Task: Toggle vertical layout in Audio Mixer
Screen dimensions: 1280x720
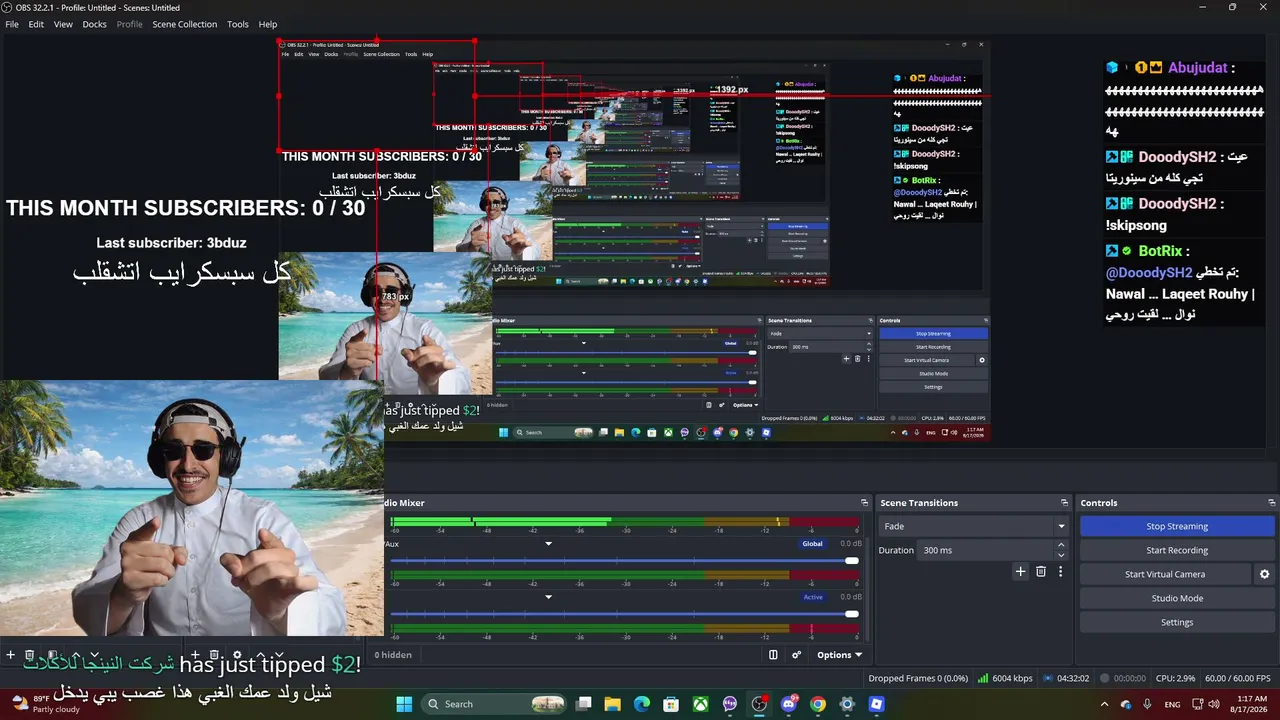Action: (x=773, y=655)
